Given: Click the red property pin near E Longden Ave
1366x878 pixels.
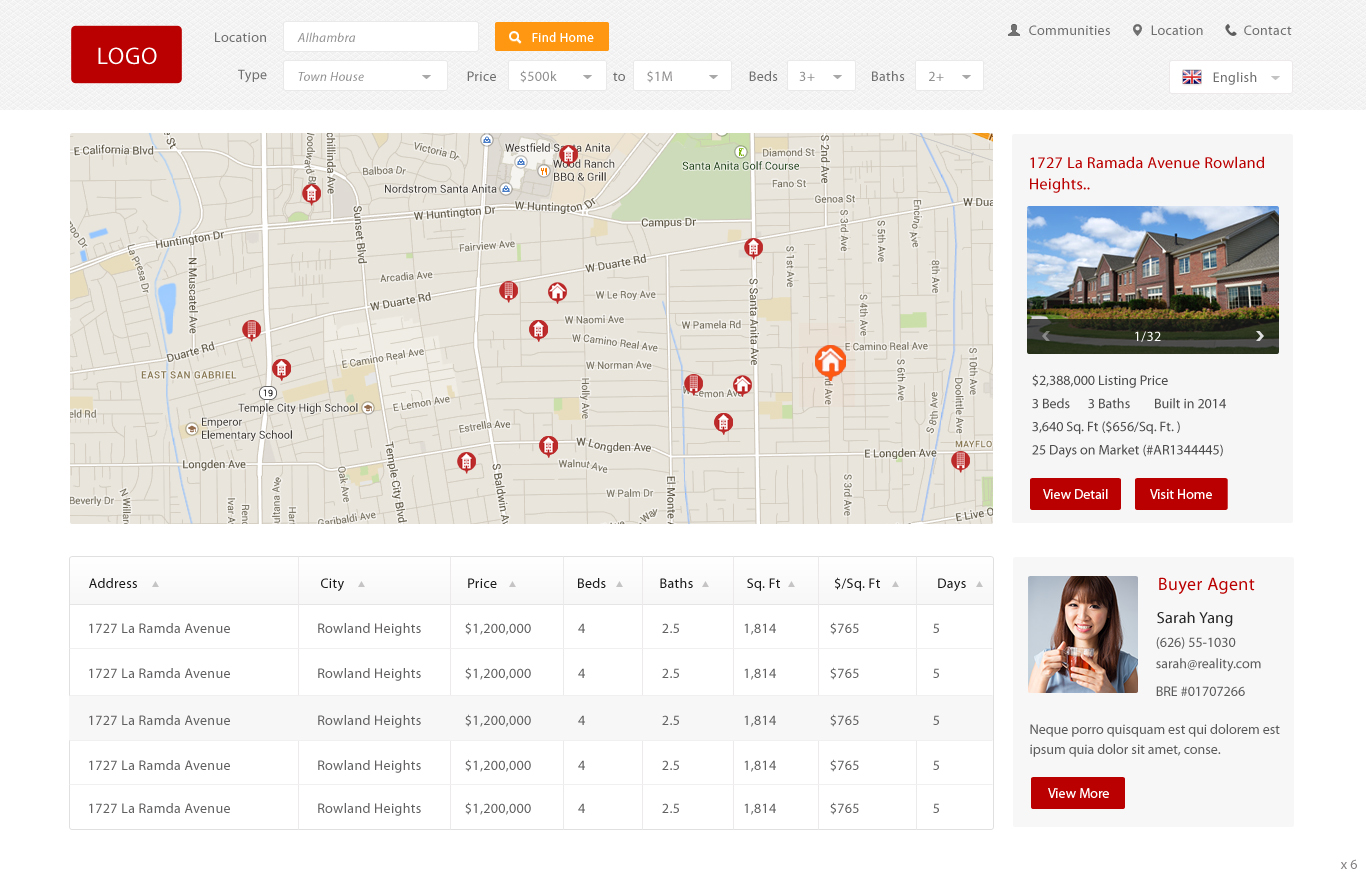Looking at the screenshot, I should (961, 461).
